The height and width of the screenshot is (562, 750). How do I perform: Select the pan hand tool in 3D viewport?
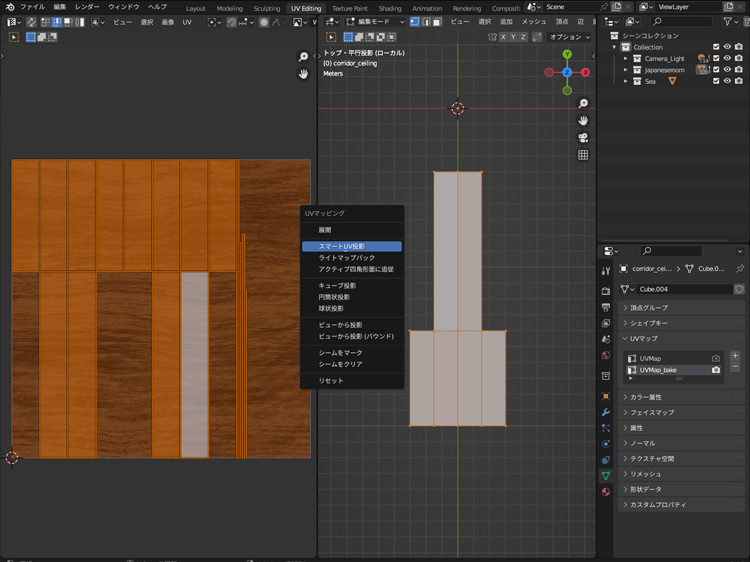point(583,120)
